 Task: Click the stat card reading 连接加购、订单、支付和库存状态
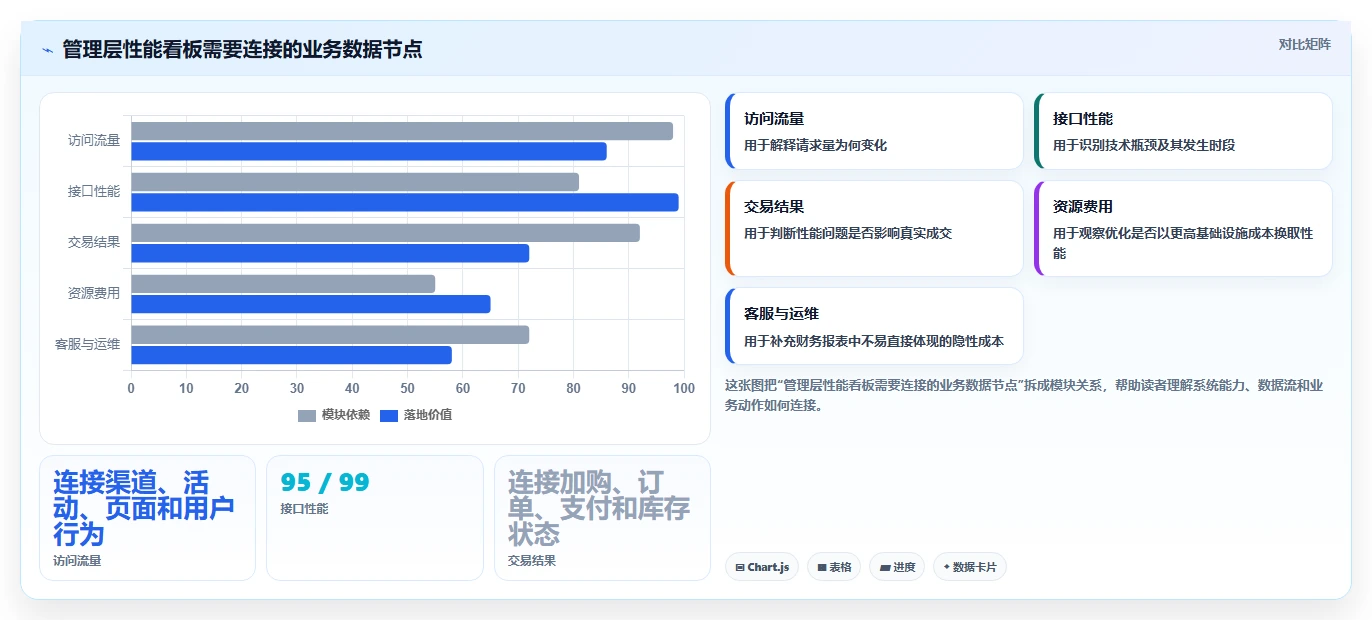click(602, 518)
